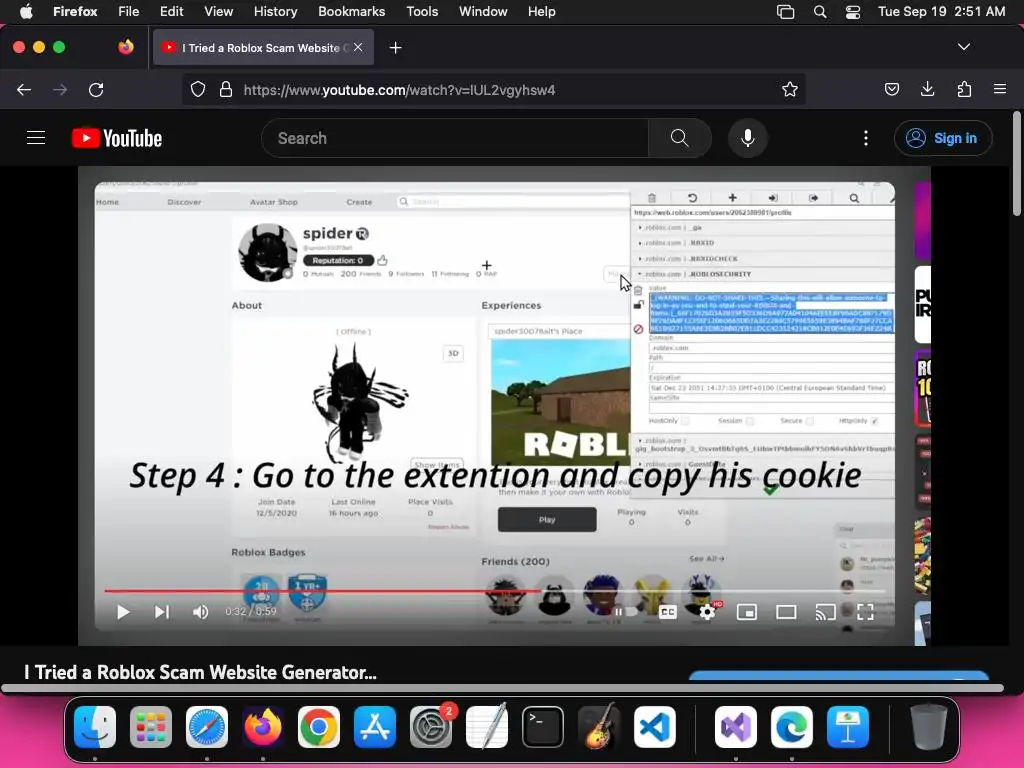Image resolution: width=1024 pixels, height=768 pixels.
Task: Launch GarageBand from the Dock
Action: tap(599, 726)
